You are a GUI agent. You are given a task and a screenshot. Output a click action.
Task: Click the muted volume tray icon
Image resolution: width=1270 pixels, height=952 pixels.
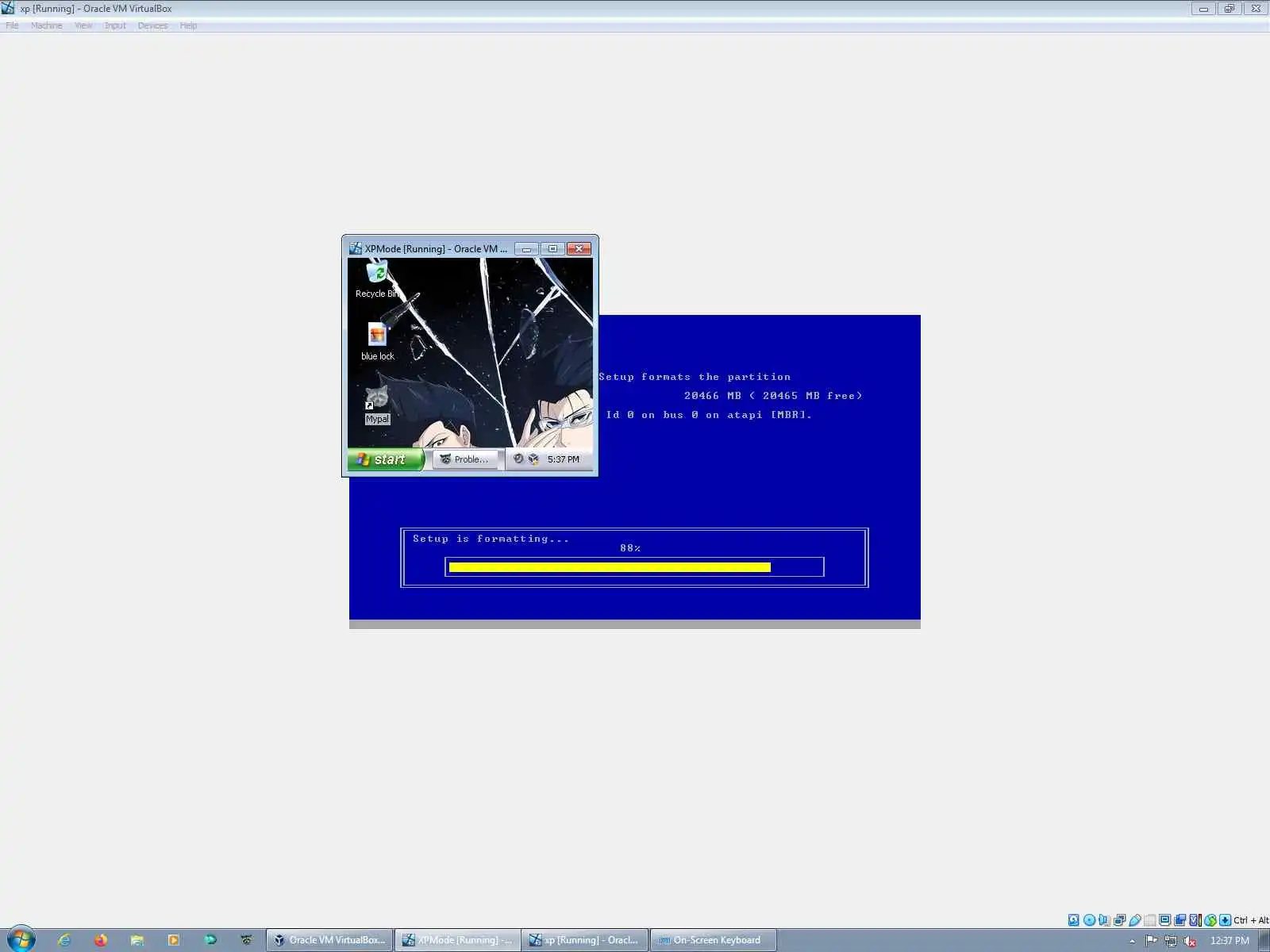click(x=1190, y=941)
